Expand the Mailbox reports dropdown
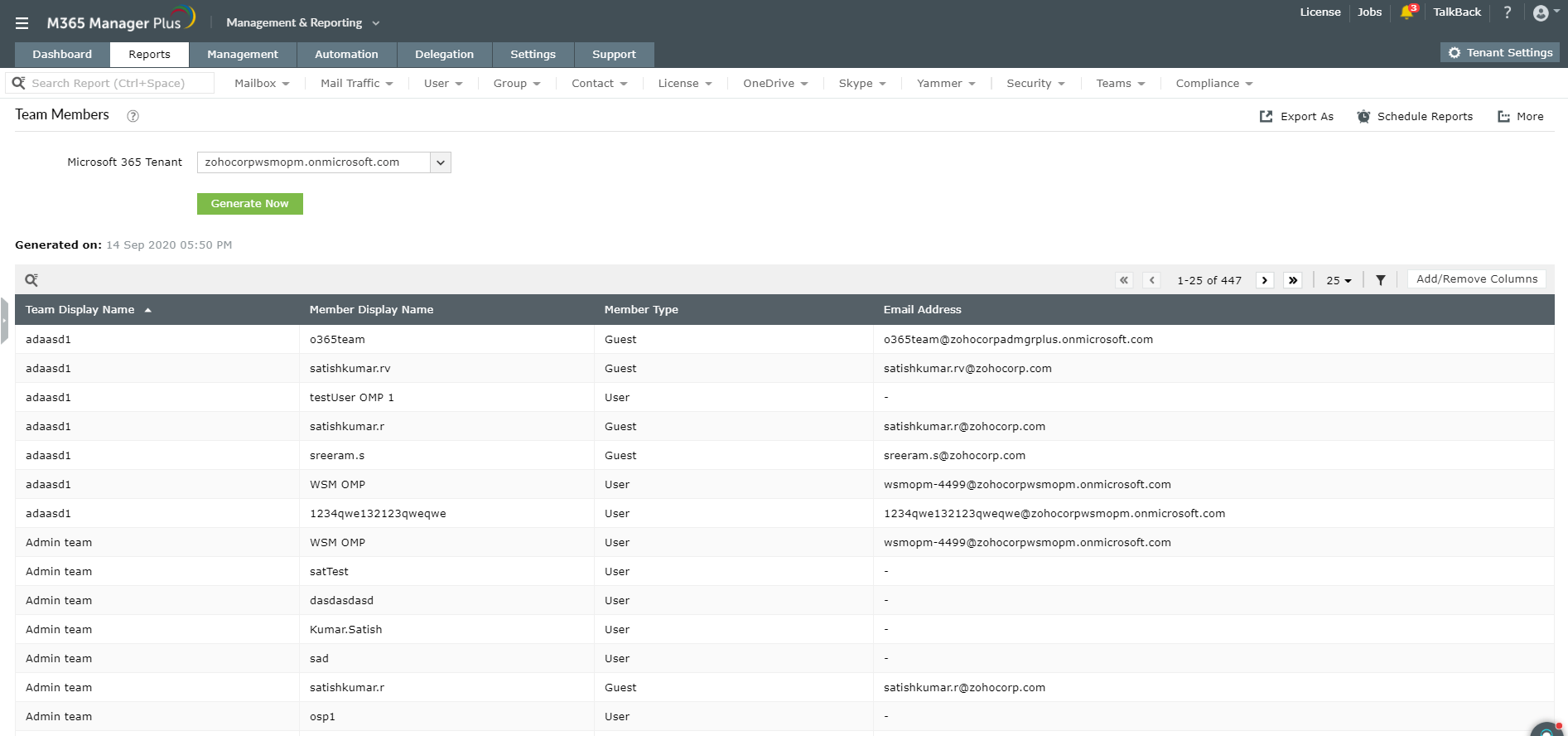The width and height of the screenshot is (1568, 736). [262, 84]
